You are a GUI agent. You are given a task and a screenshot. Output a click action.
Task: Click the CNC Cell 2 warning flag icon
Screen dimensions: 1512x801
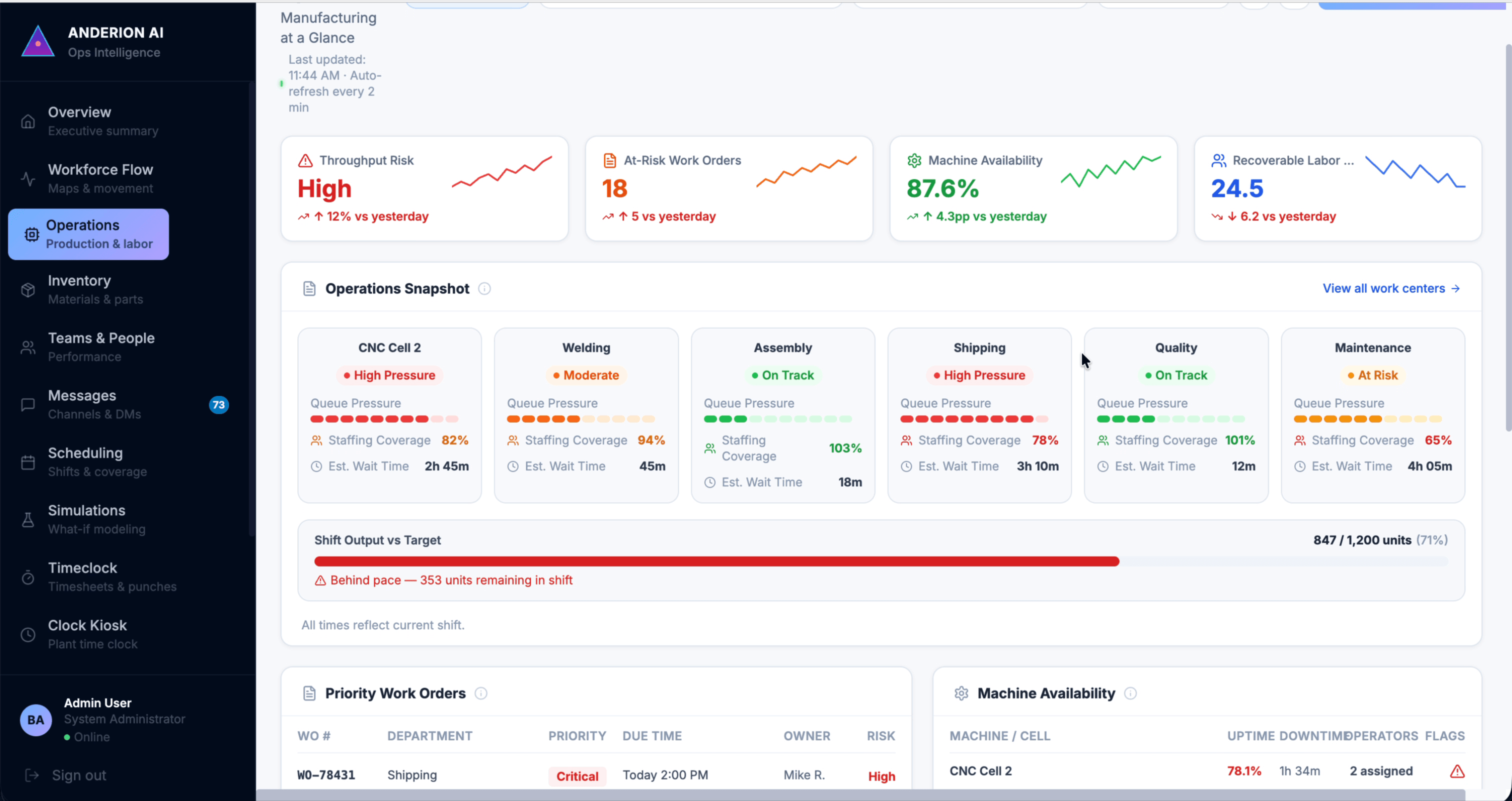click(1457, 771)
